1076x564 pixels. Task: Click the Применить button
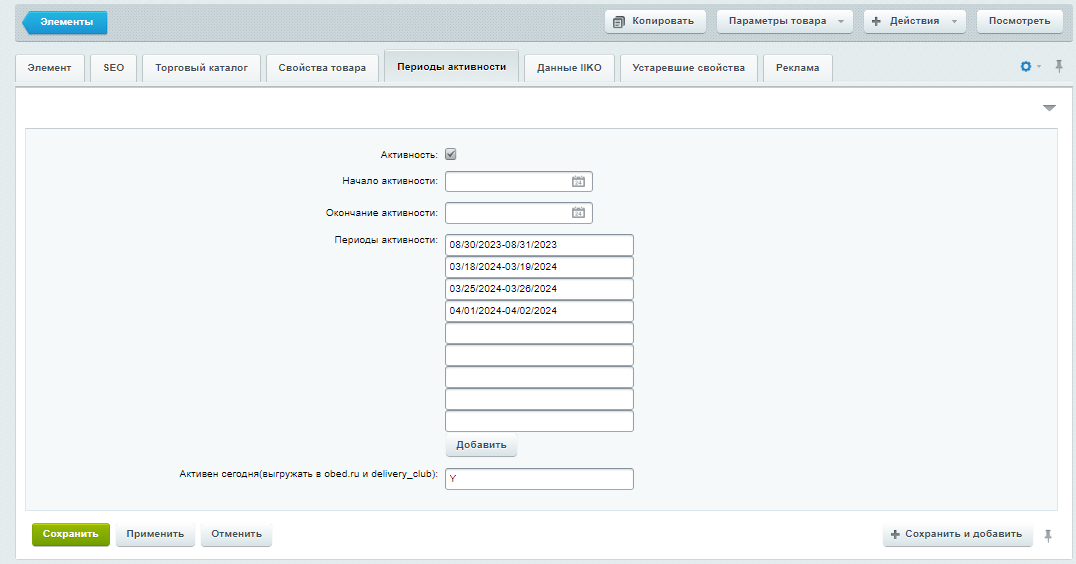pyautogui.click(x=155, y=534)
